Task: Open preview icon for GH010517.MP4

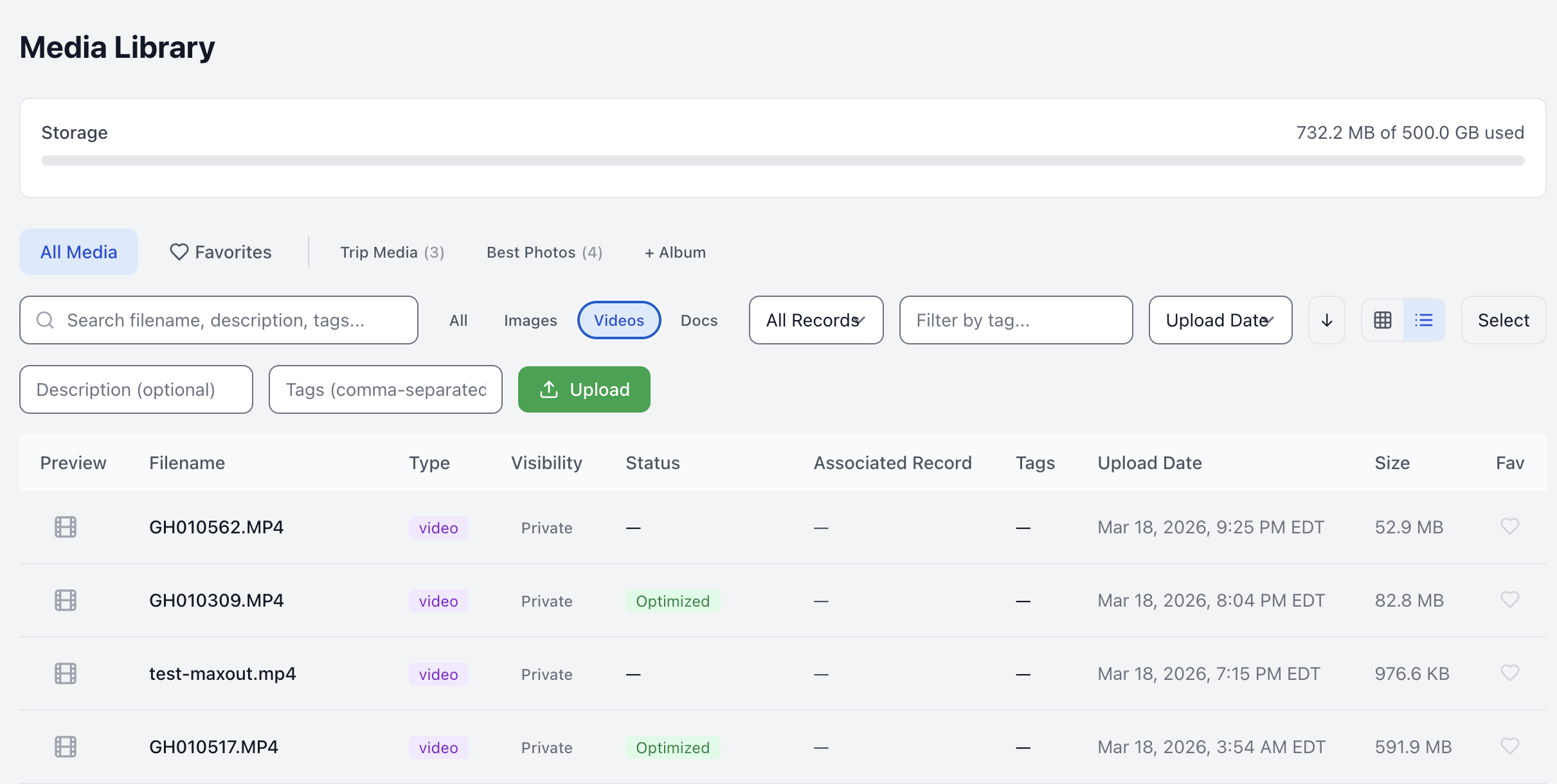Action: point(66,747)
